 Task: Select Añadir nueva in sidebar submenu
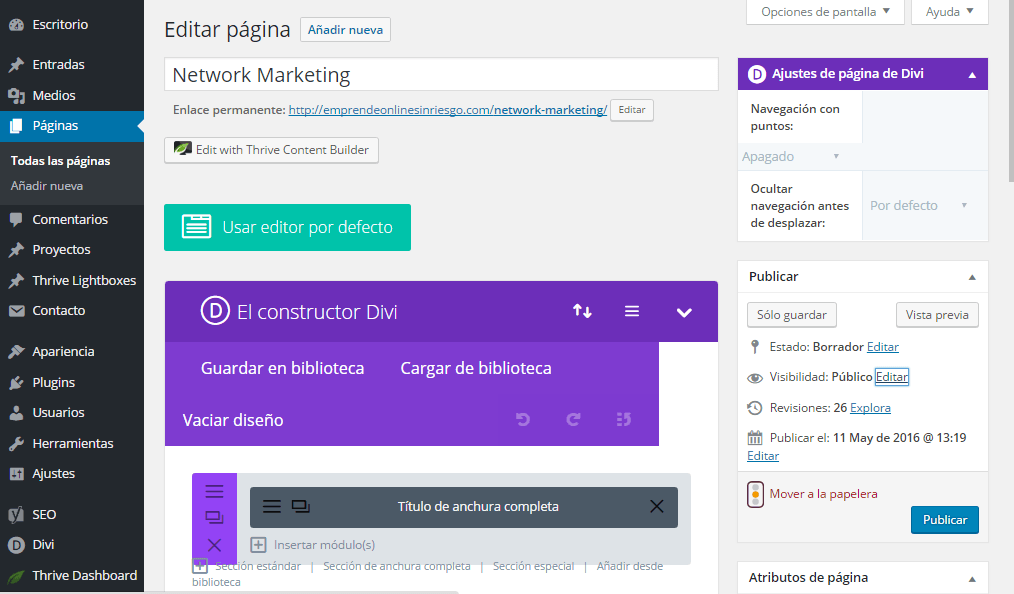(47, 186)
